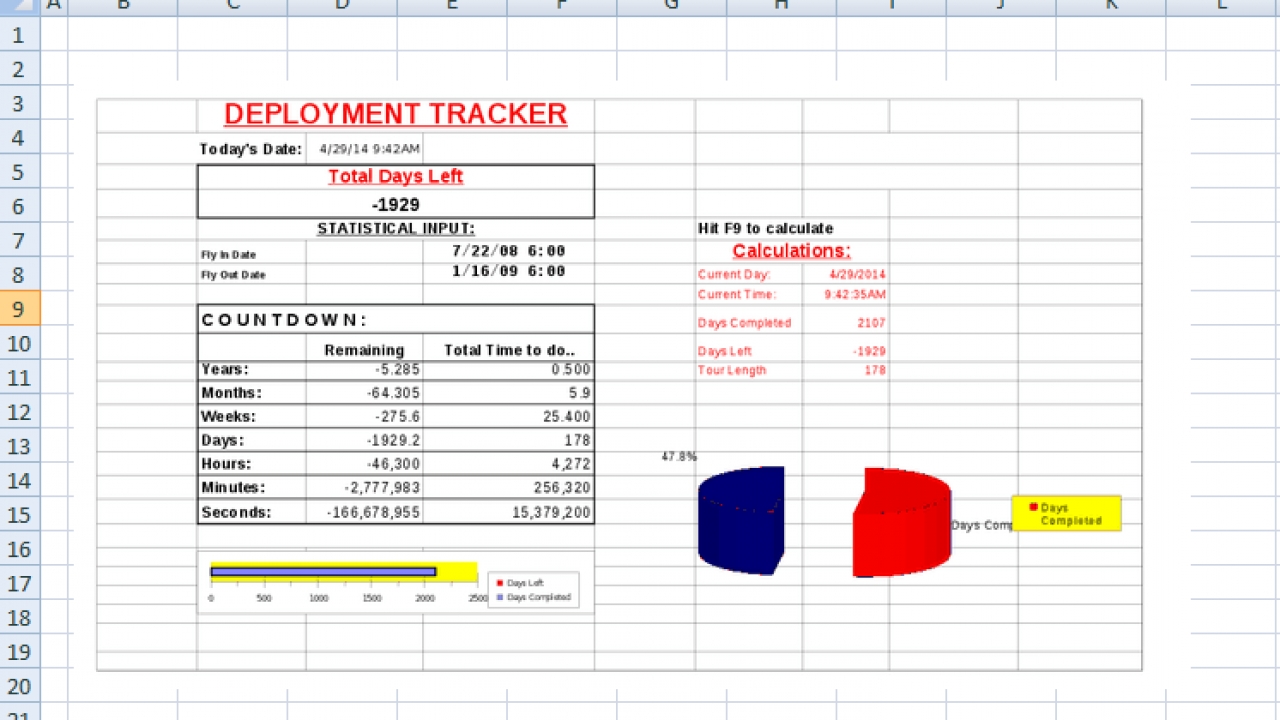1280x720 pixels.
Task: Click the COUNTDOWN heading
Action: (x=284, y=320)
